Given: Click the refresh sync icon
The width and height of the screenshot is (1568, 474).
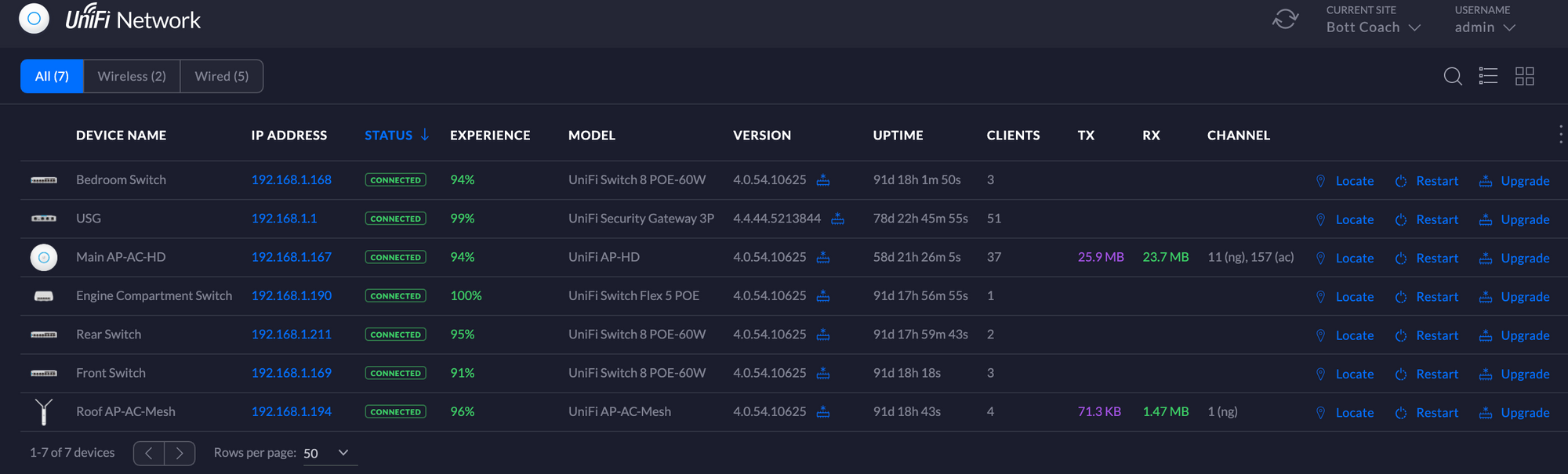Looking at the screenshot, I should (x=1285, y=19).
